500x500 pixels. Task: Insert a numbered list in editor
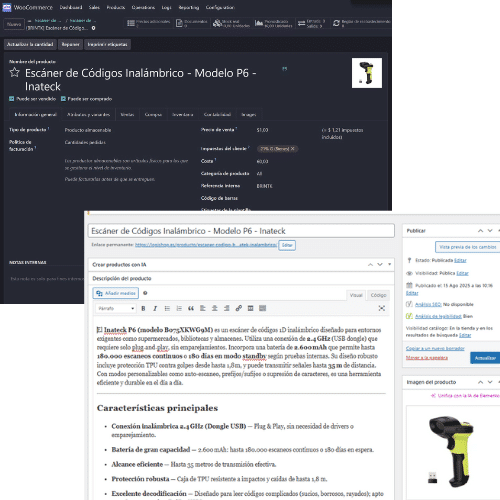coord(179,308)
